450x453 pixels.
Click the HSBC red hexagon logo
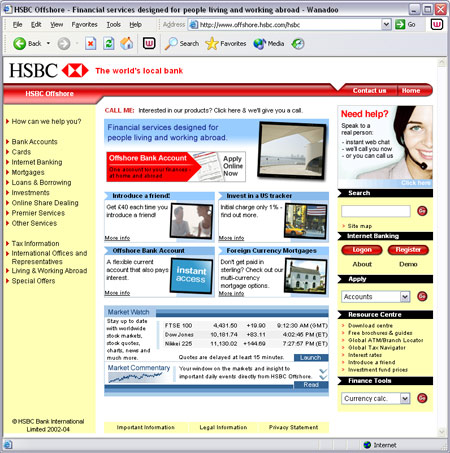coord(75,70)
